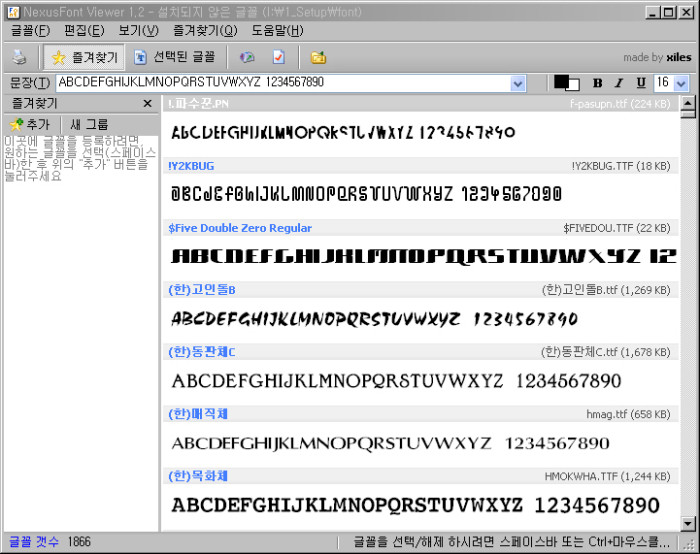Select the $Five Double Zero Regular font
Screen dimensions: 700x554
pos(240,228)
